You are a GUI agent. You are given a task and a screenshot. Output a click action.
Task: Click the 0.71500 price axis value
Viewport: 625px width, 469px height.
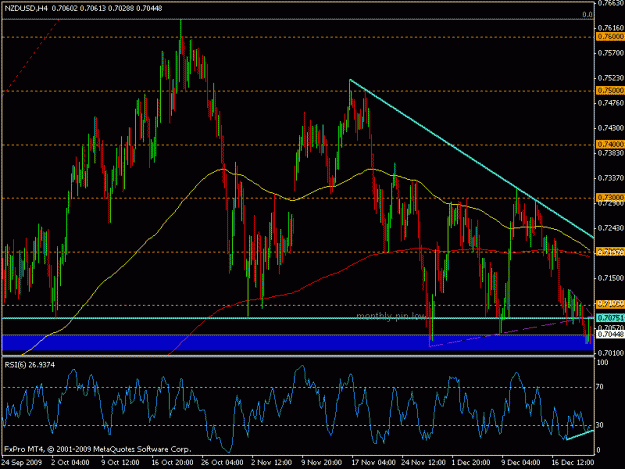(x=610, y=278)
